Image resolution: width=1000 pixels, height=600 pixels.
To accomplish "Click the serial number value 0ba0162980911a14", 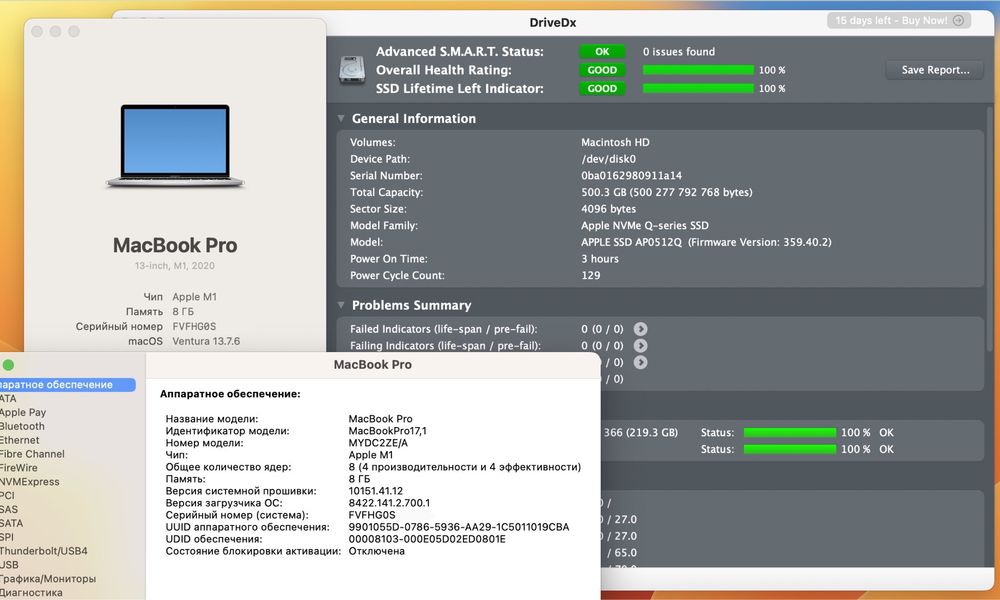I will pos(631,176).
